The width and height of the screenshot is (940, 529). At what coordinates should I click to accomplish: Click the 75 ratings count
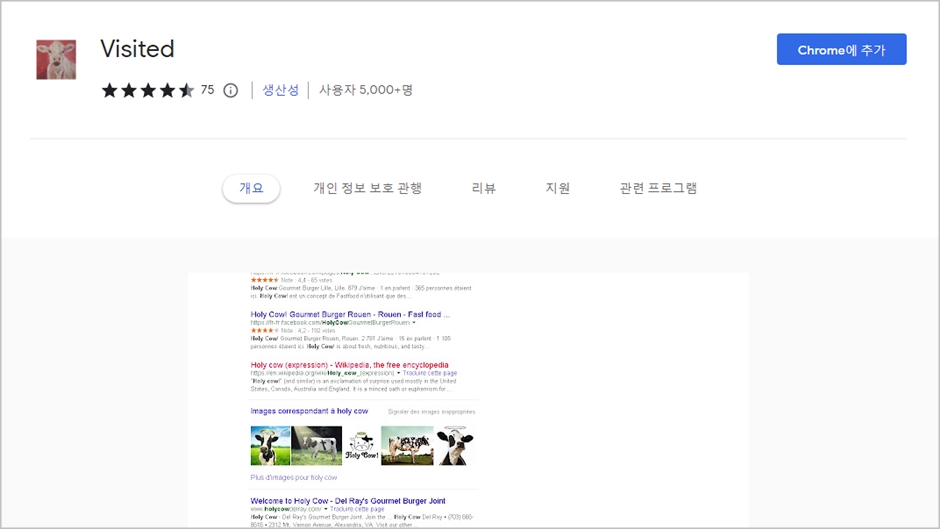[207, 90]
